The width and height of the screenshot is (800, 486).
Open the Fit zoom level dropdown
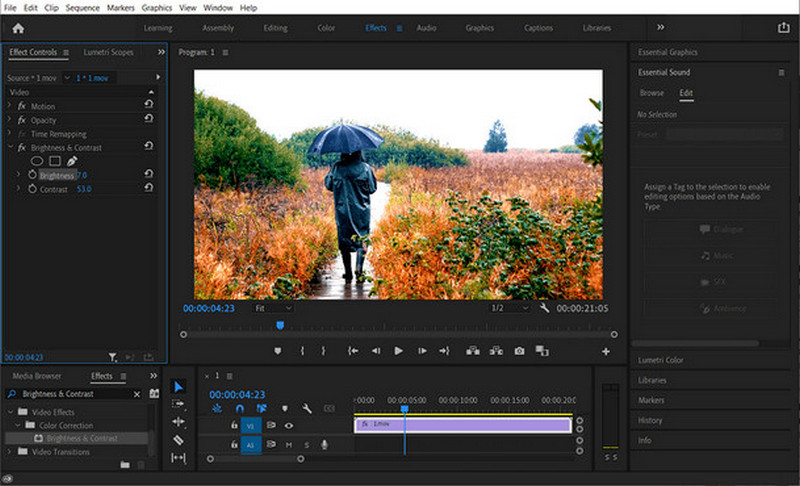273,308
